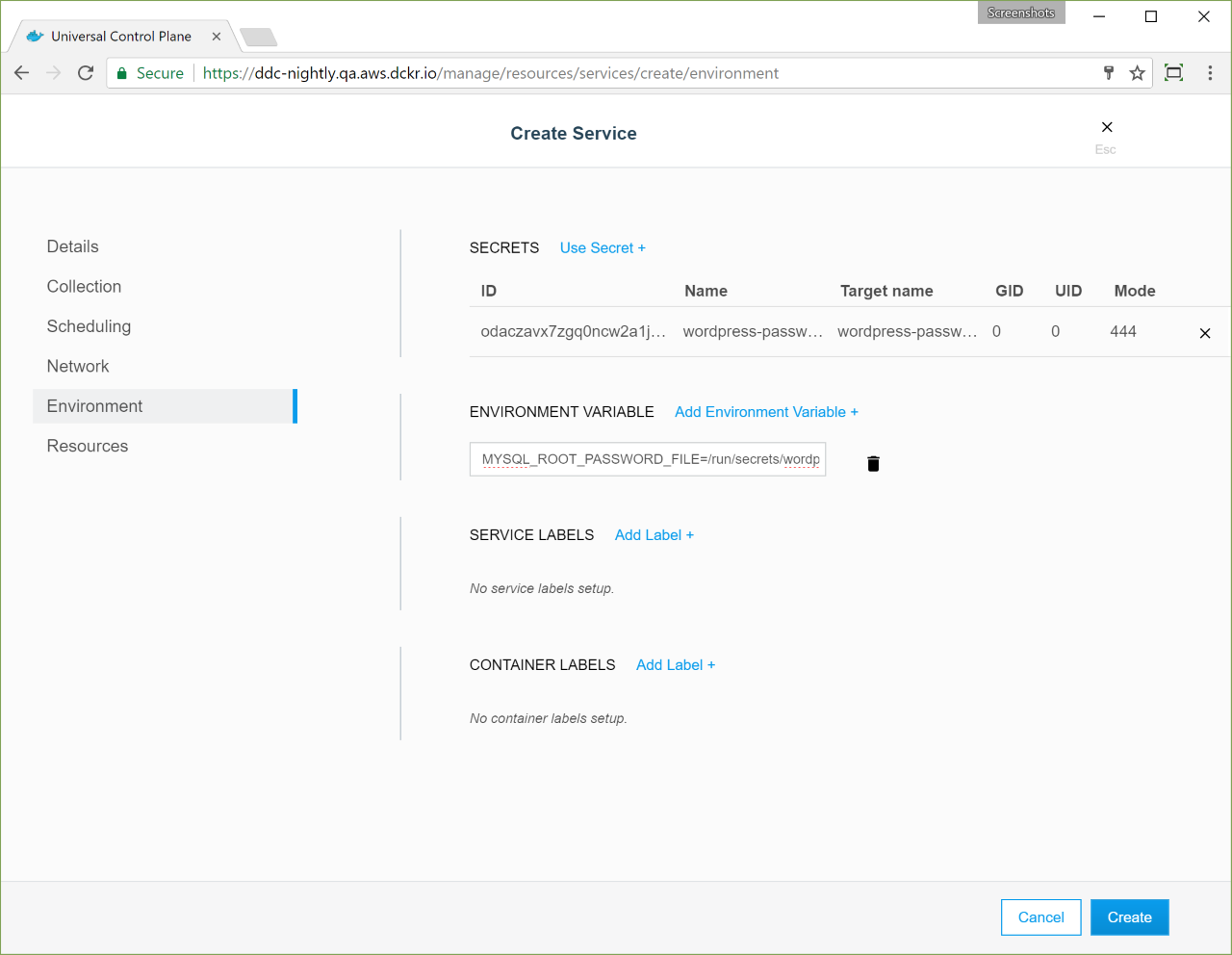Add a new environment variable
1232x955 pixels.
coord(766,412)
